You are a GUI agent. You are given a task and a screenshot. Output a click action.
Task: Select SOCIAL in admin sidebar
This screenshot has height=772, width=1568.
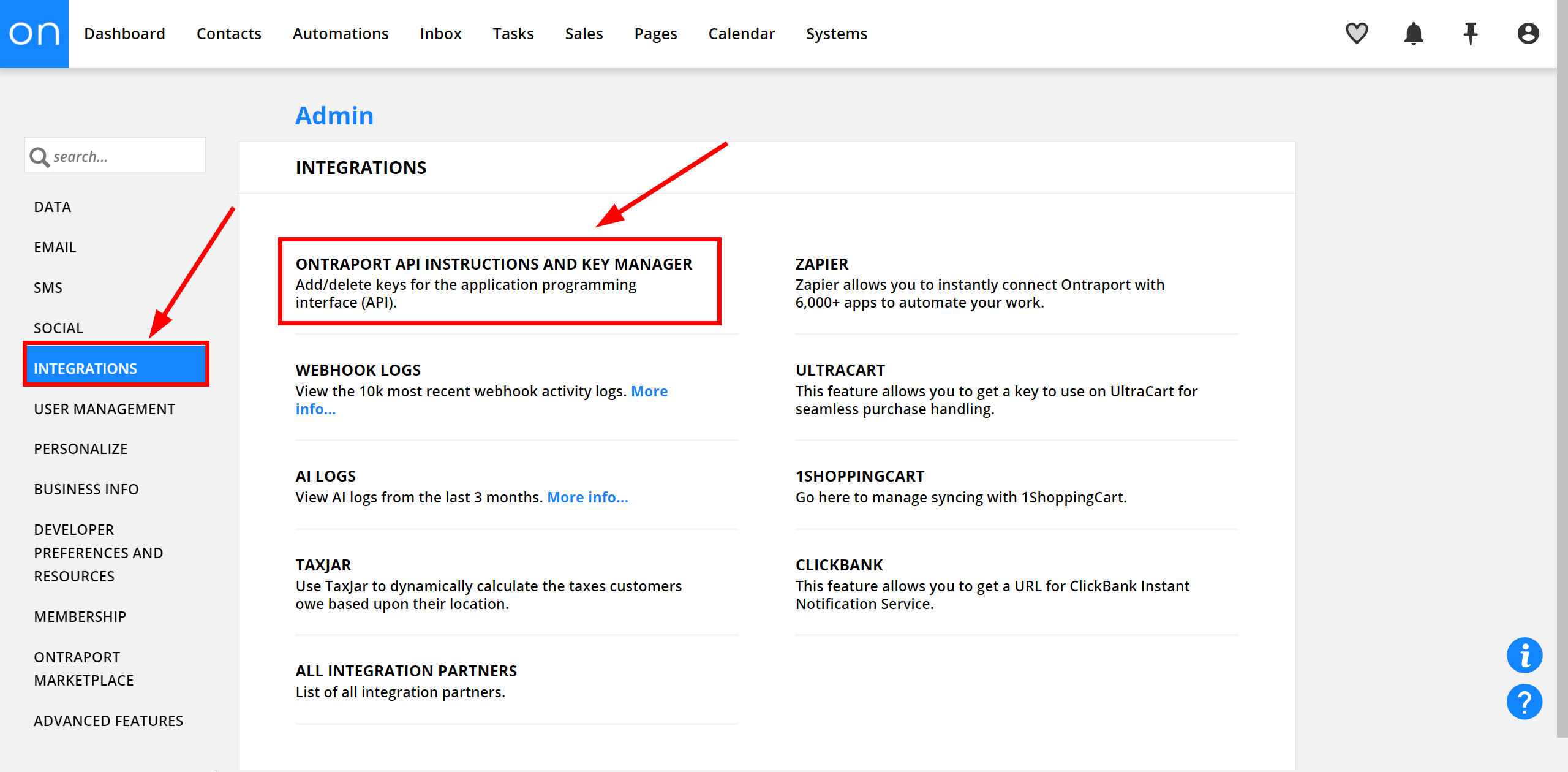59,328
